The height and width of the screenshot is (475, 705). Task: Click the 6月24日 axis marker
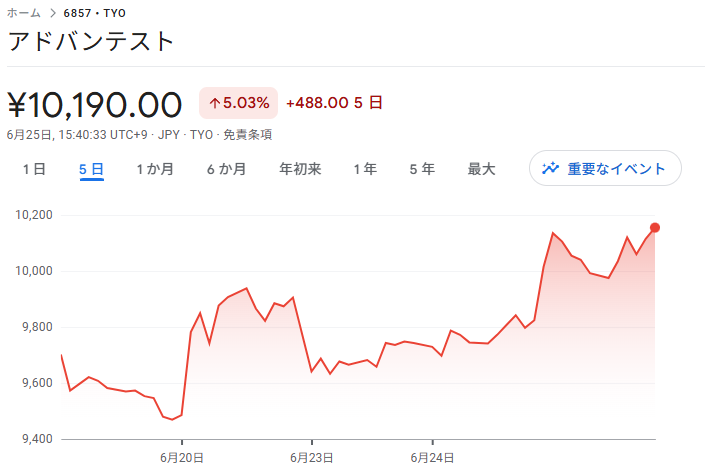click(432, 458)
